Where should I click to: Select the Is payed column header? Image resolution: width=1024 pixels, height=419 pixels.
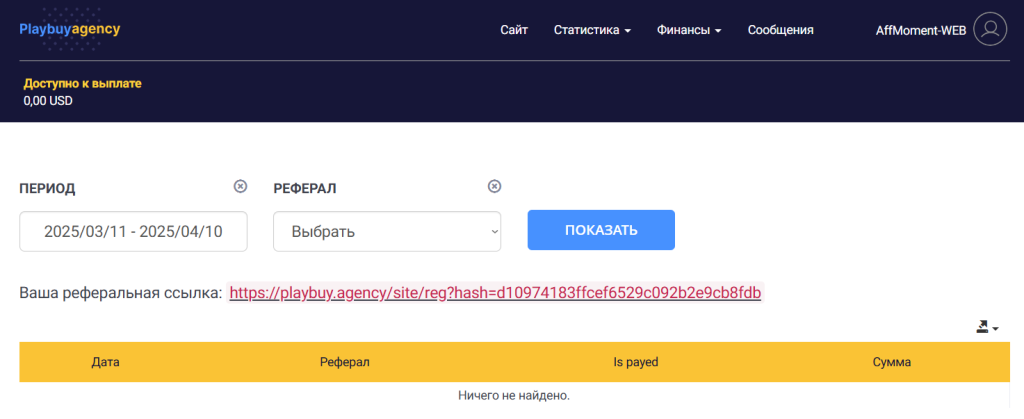pyautogui.click(x=635, y=362)
